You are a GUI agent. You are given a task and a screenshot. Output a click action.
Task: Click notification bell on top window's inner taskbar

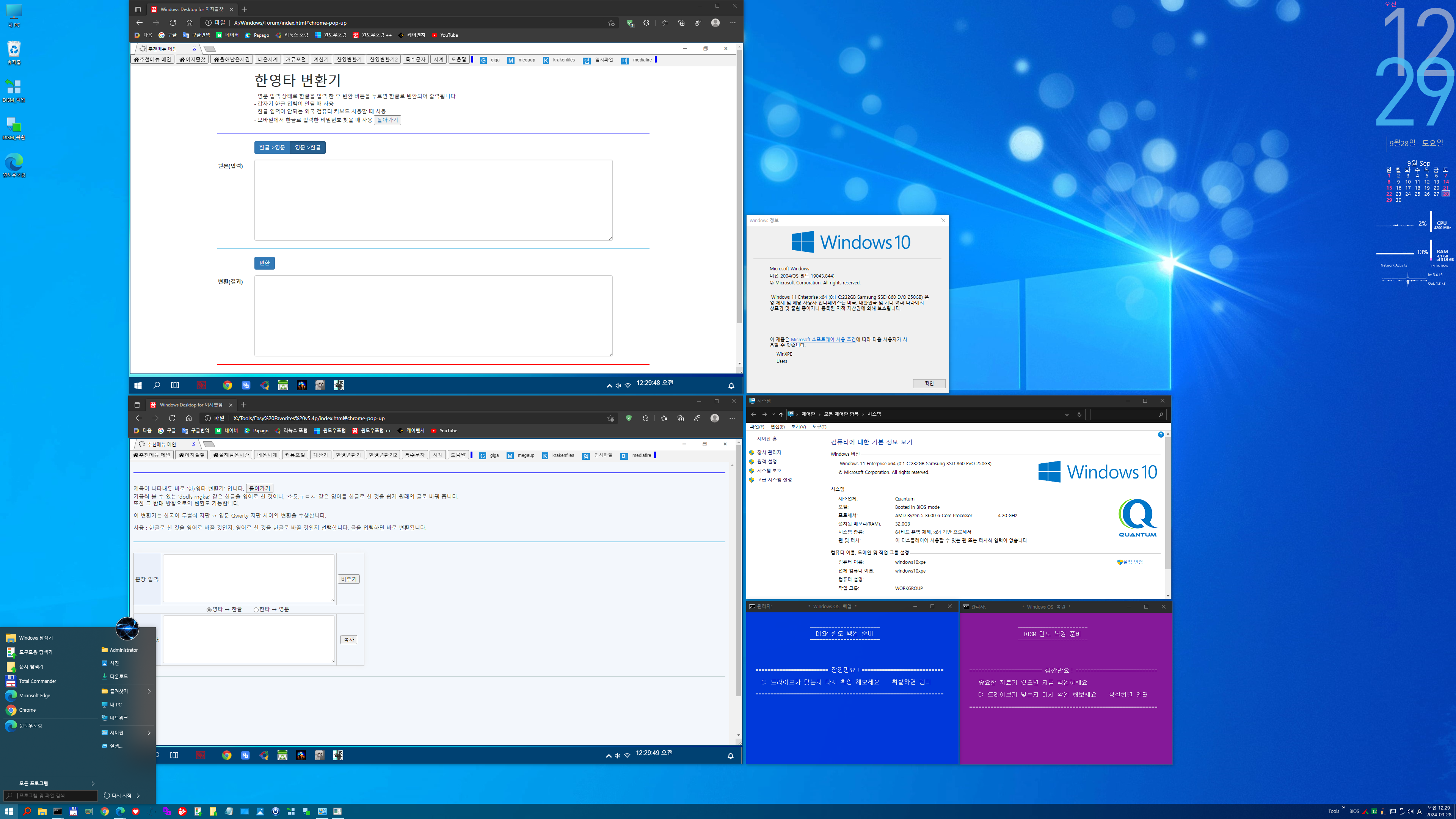pos(731,386)
